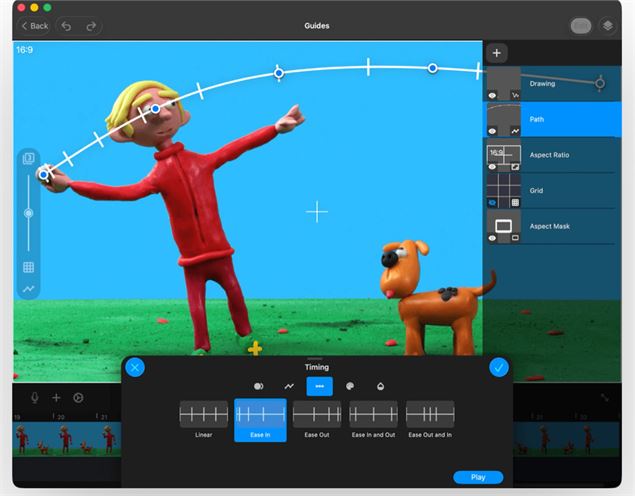Screen dimensions: 635x496
Task: Hide the Aspect Mask layer
Action: tap(493, 238)
